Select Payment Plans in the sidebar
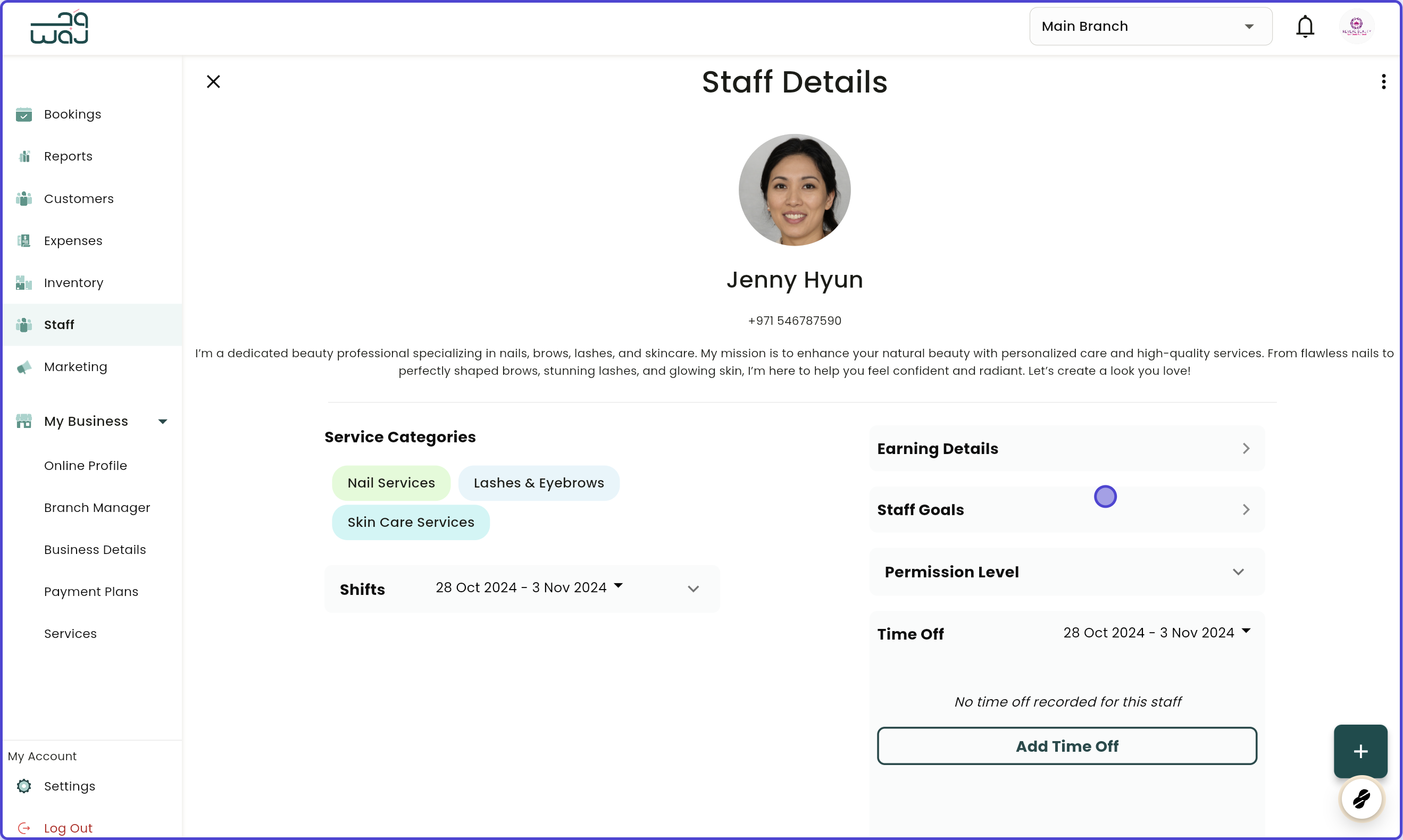Screen dimensions: 1403x840 (x=91, y=592)
